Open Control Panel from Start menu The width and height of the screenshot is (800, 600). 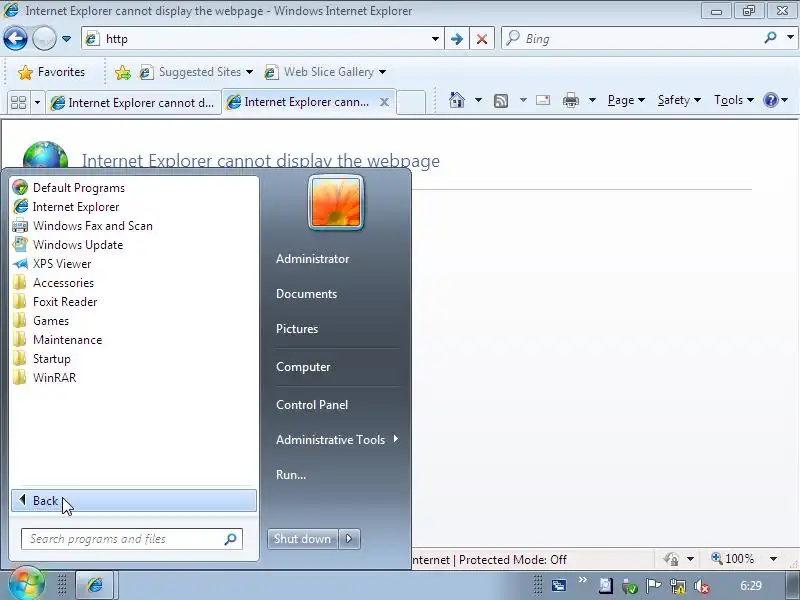pos(312,405)
